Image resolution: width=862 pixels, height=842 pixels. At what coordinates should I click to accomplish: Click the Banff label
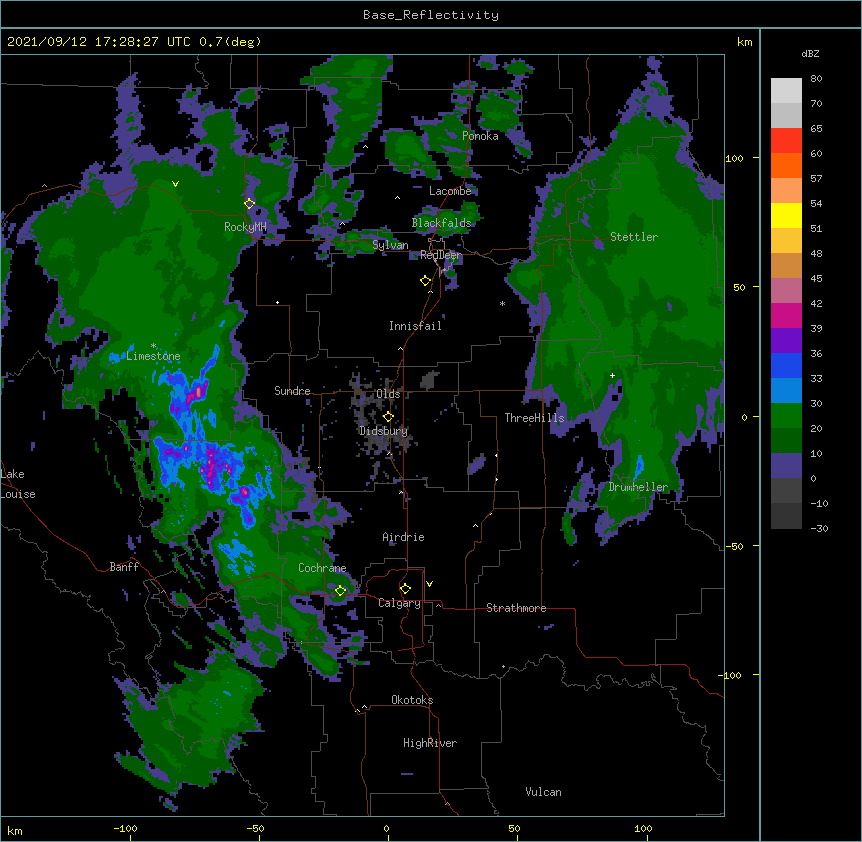(x=124, y=567)
